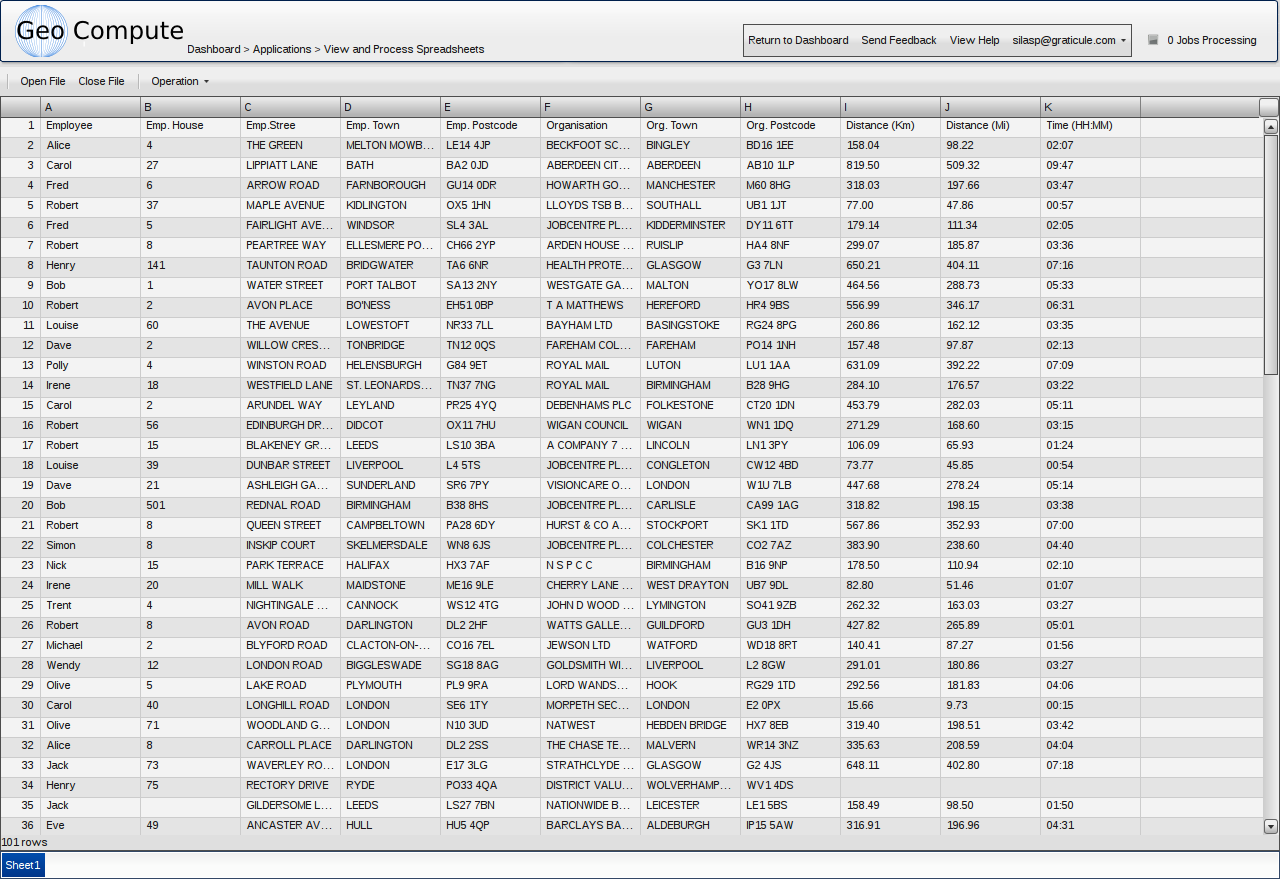Click Return to Dashboard
Screen dimensions: 1280x879
798,40
